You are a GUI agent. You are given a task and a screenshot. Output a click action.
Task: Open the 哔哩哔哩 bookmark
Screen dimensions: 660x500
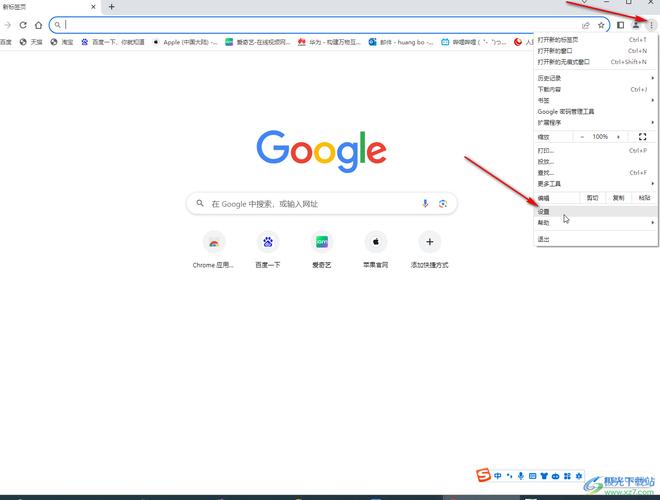point(474,42)
